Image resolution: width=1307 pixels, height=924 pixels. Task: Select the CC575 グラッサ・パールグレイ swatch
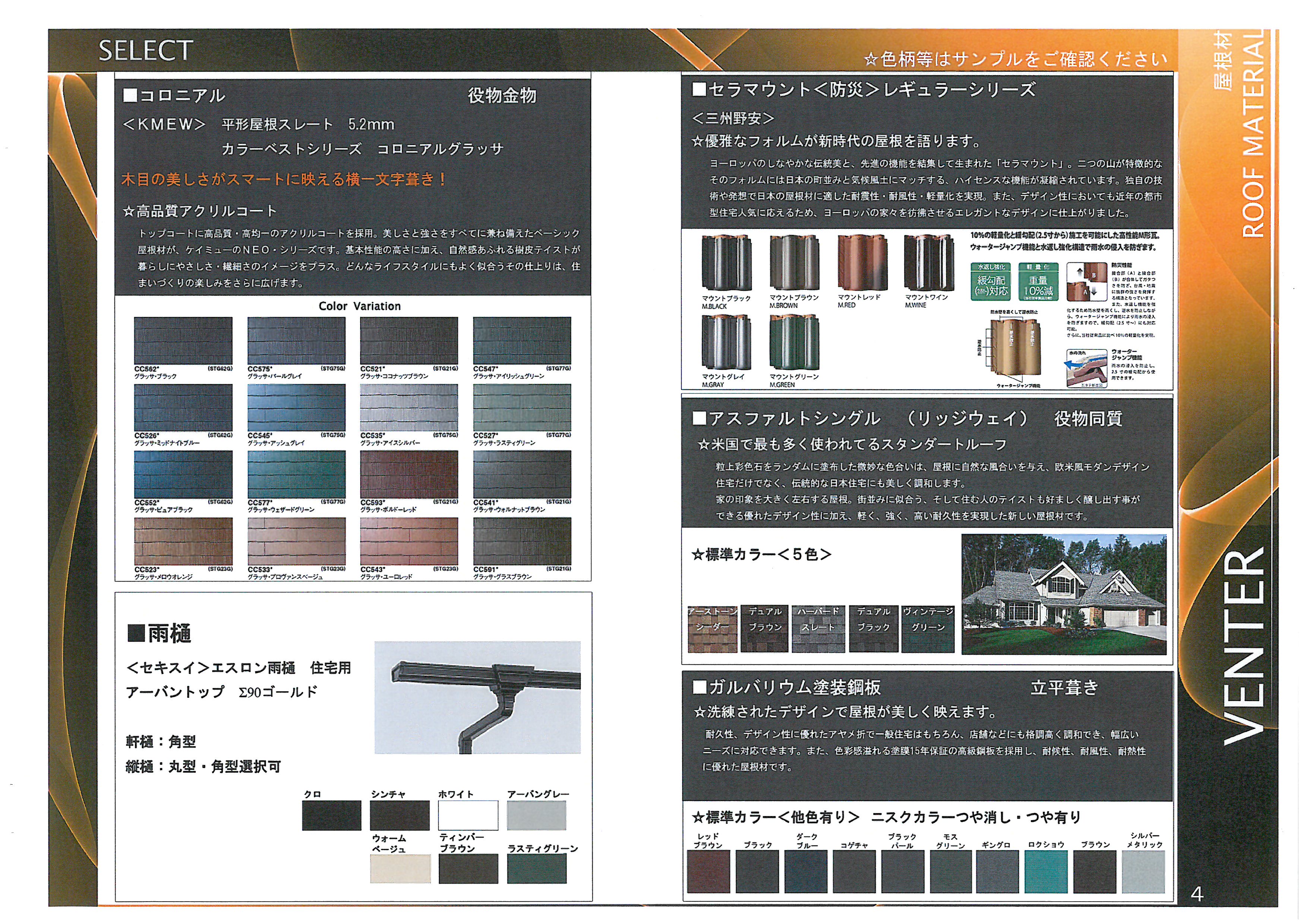[296, 340]
